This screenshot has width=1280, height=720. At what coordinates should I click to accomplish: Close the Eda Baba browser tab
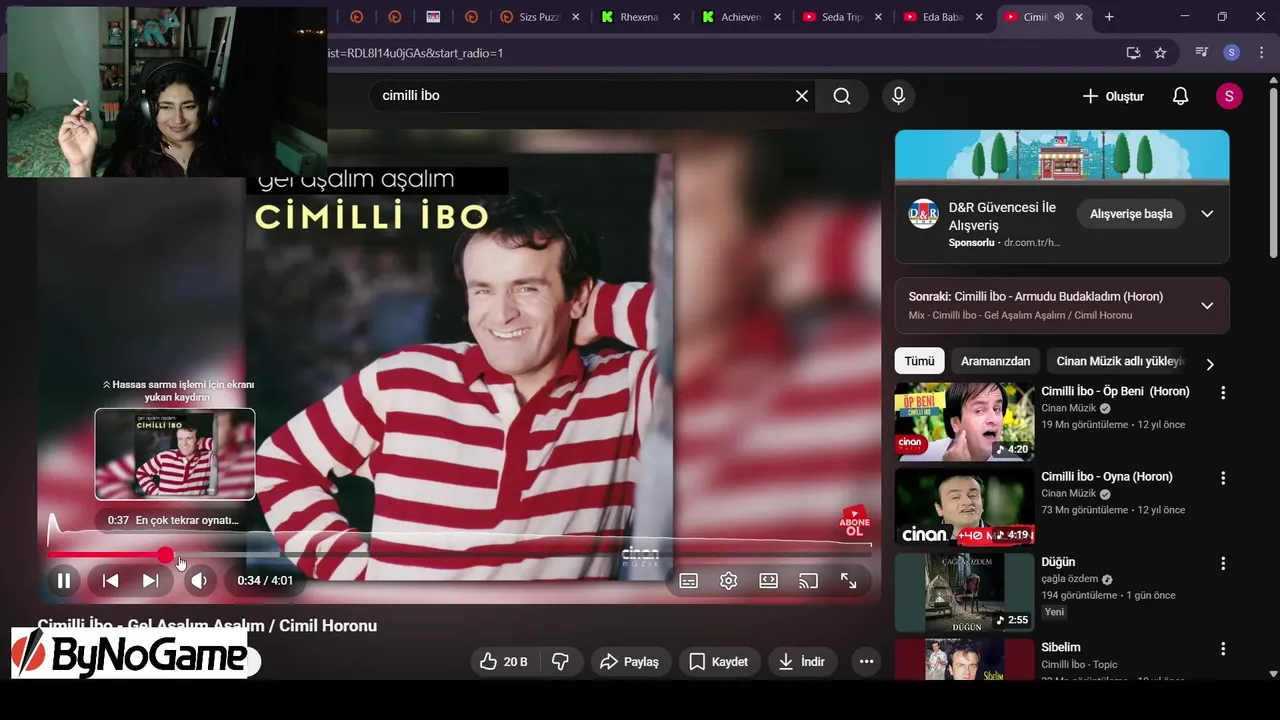click(x=979, y=17)
